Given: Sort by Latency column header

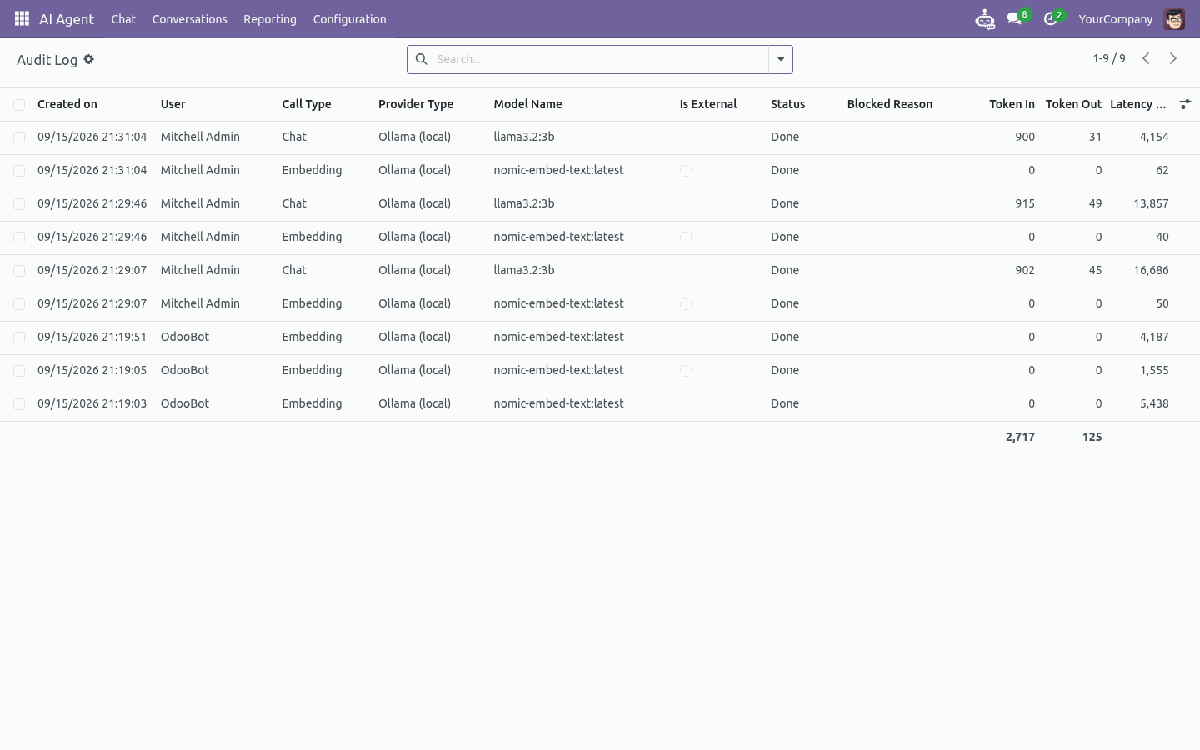Looking at the screenshot, I should (x=1138, y=104).
